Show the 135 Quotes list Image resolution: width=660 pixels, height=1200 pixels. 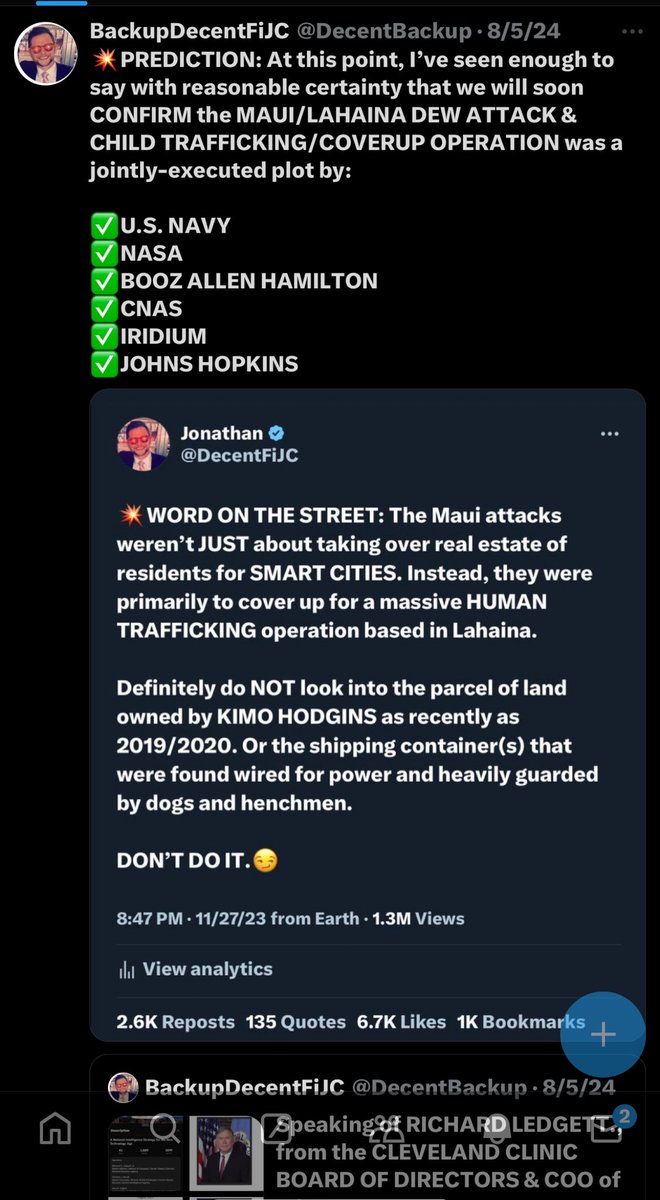295,1022
